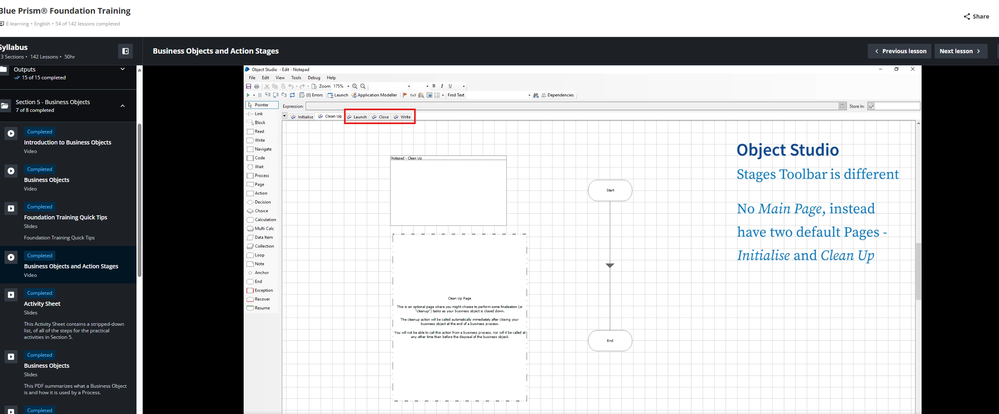The width and height of the screenshot is (999, 414).
Task: Open the File menu
Action: [x=252, y=78]
